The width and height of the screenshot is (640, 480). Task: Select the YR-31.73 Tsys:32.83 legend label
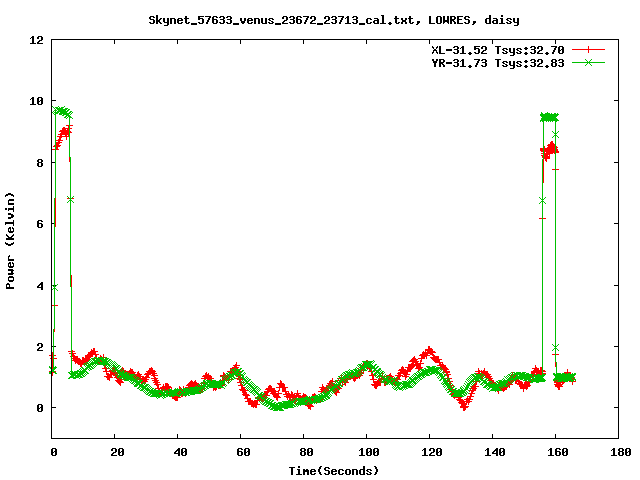498,63
